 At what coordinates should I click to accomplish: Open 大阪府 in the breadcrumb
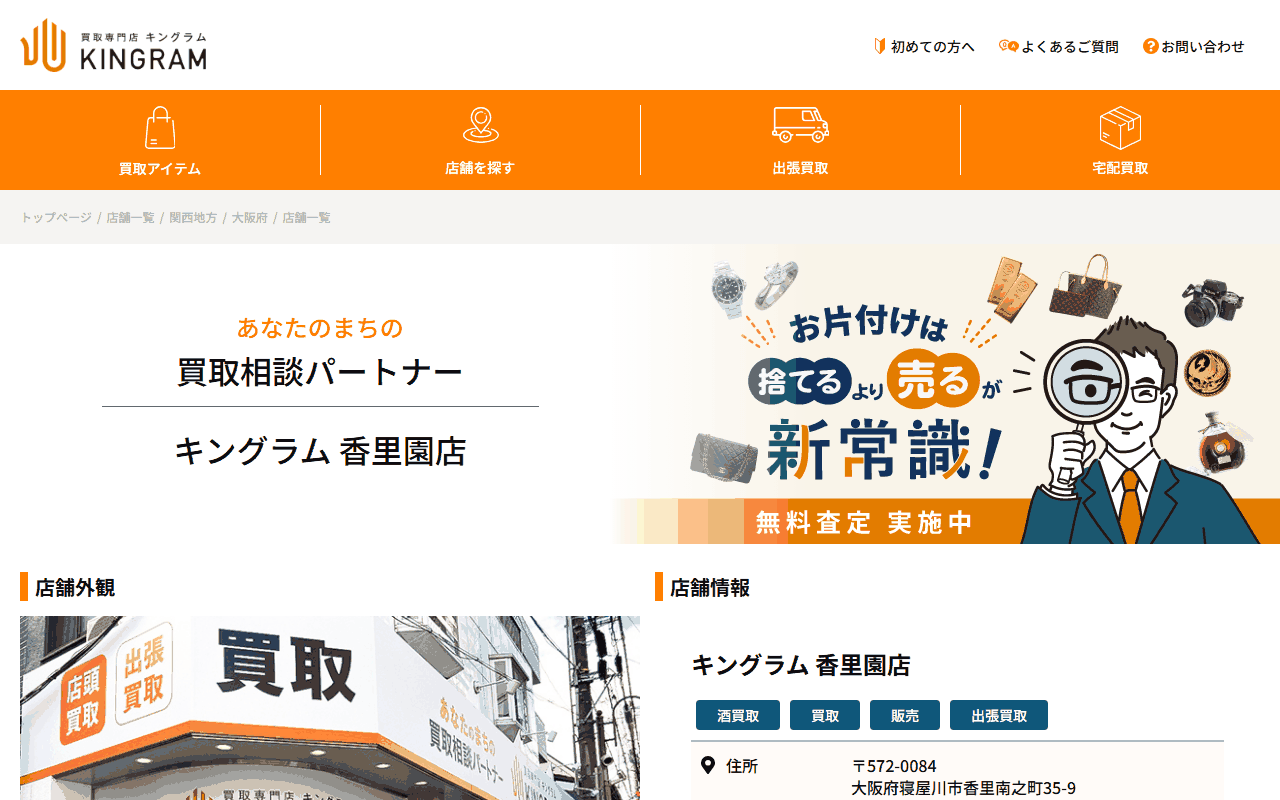(x=250, y=217)
